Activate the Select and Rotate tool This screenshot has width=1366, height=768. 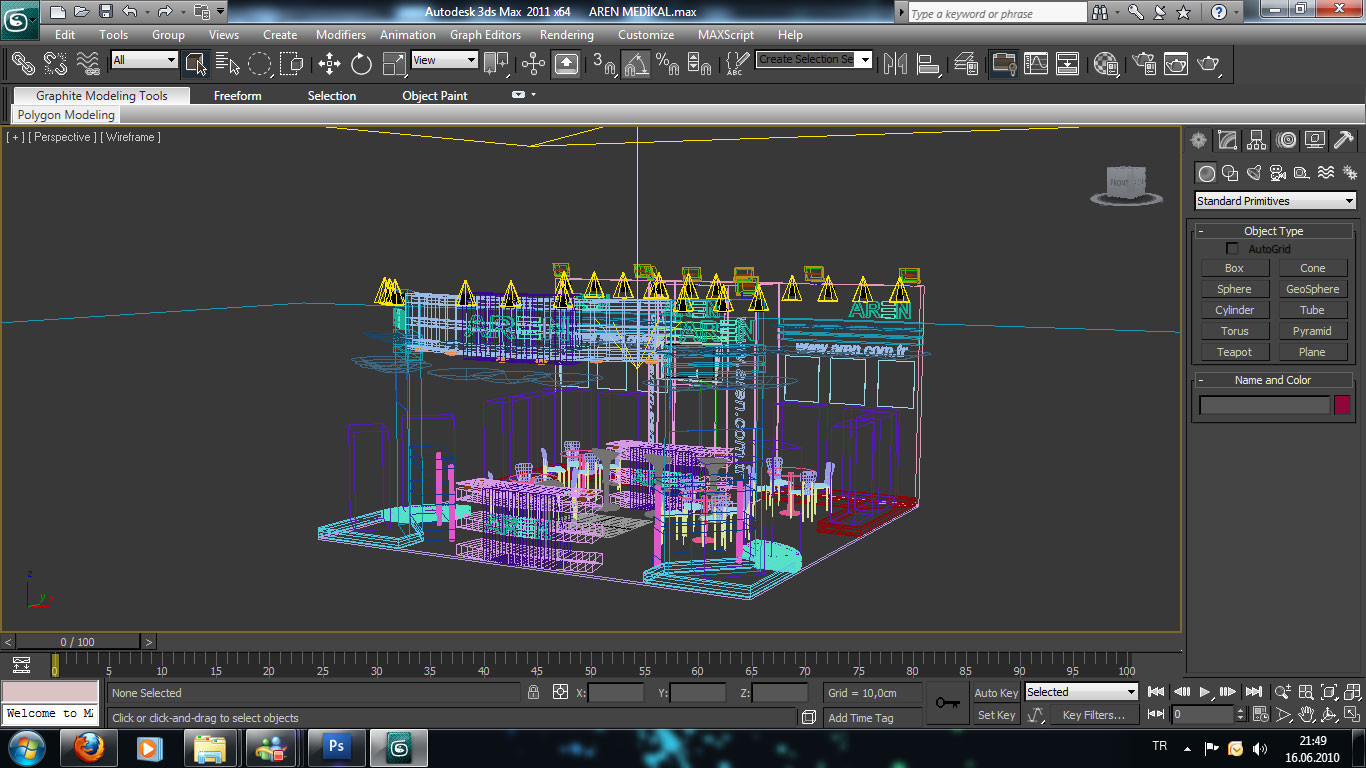(x=361, y=64)
